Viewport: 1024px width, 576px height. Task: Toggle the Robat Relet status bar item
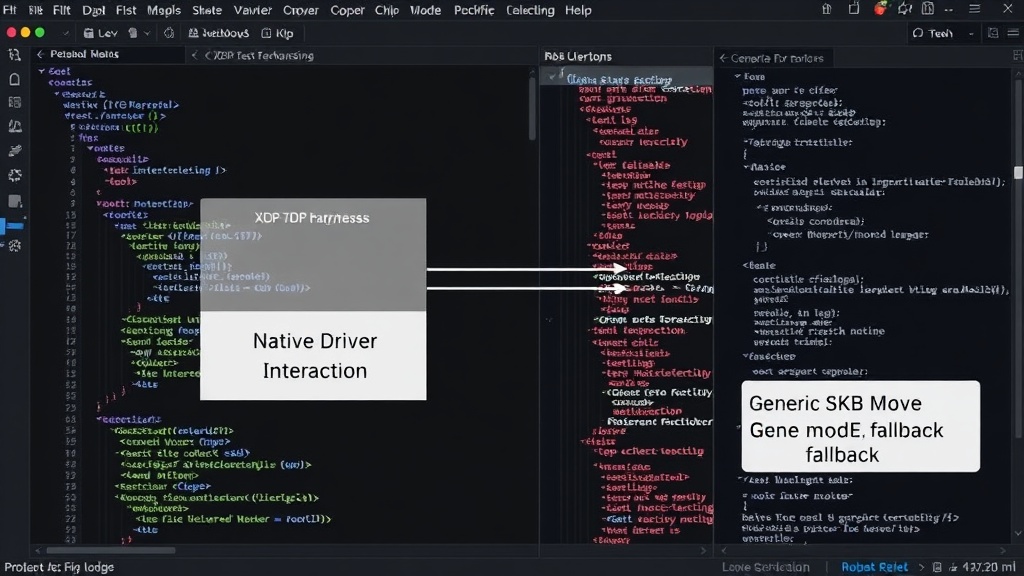point(874,567)
